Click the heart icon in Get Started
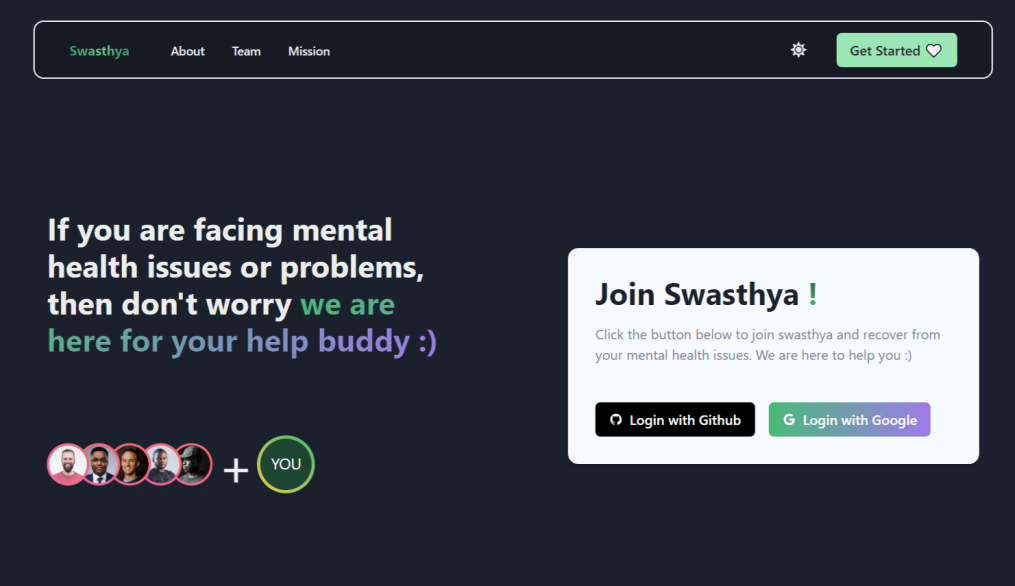The height and width of the screenshot is (586, 1015). [x=933, y=51]
